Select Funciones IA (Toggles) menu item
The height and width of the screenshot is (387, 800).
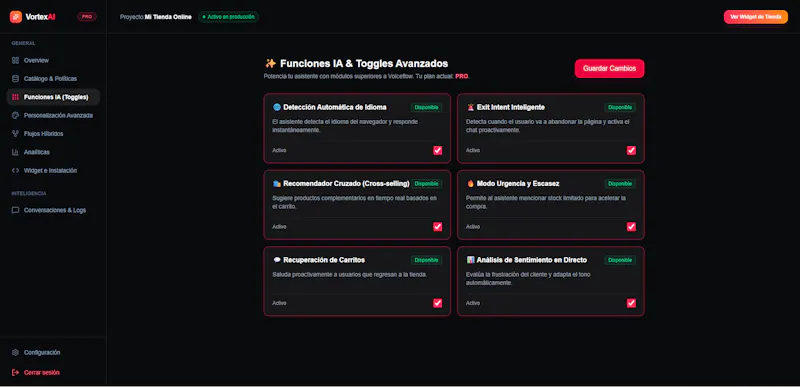(53, 97)
